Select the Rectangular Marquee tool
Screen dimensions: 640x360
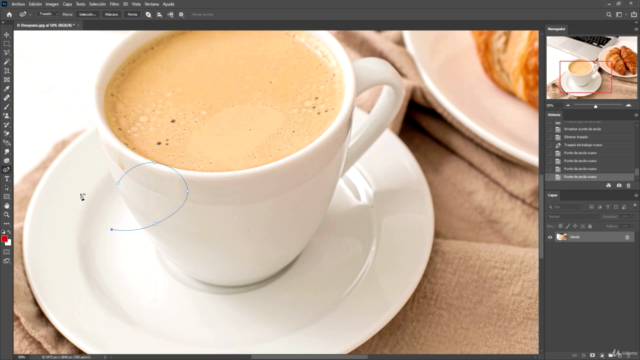point(7,44)
